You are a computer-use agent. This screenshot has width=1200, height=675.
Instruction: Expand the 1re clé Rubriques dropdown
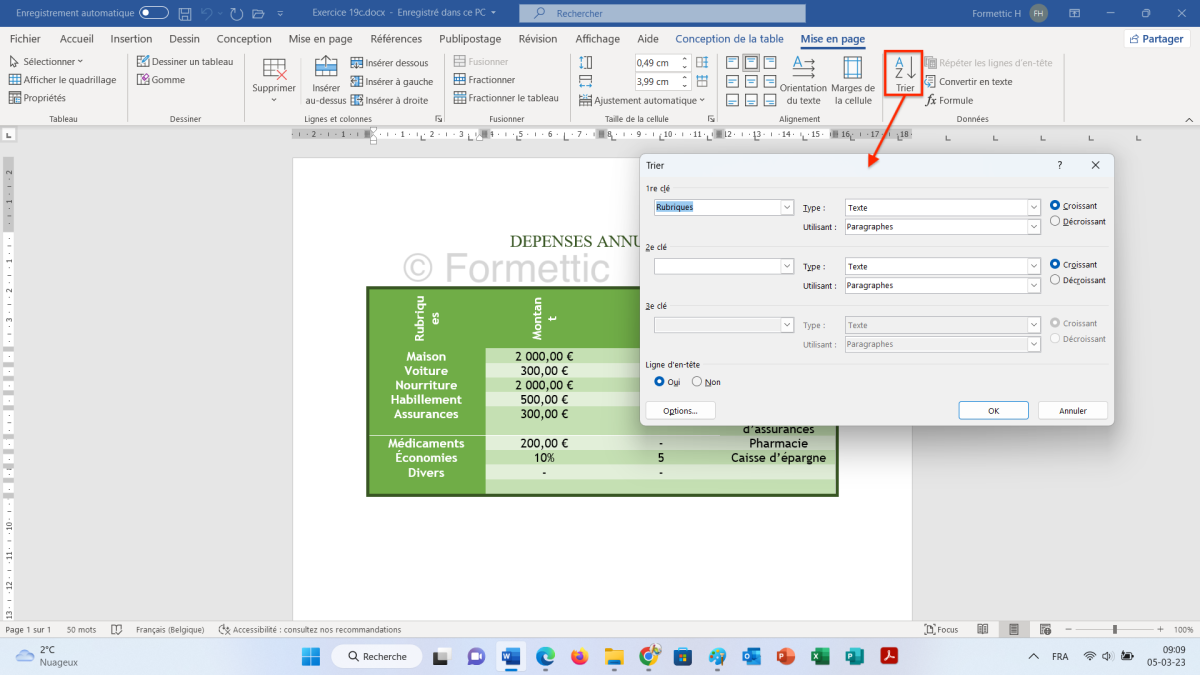point(786,207)
